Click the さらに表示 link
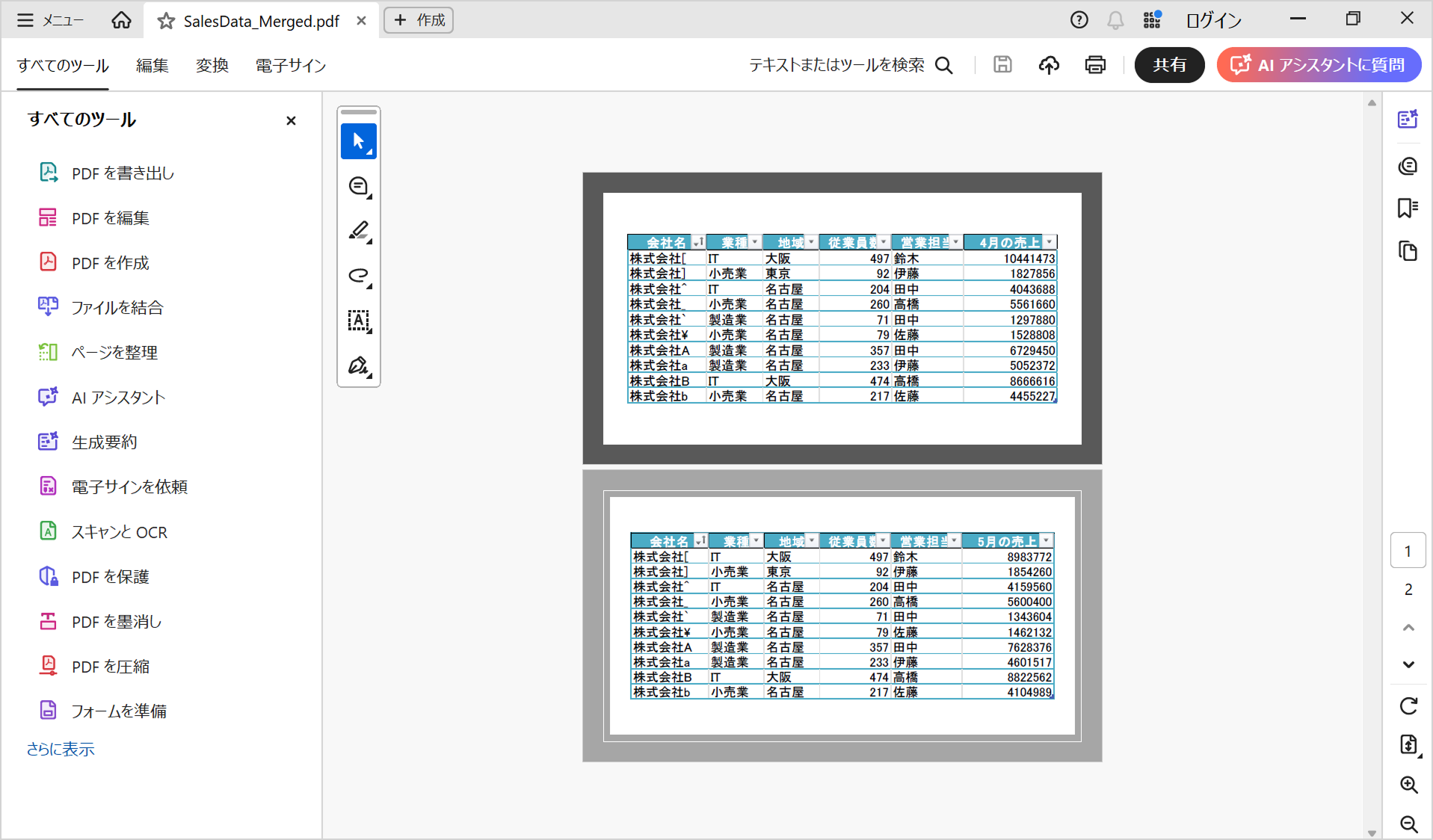The image size is (1433, 840). (61, 749)
